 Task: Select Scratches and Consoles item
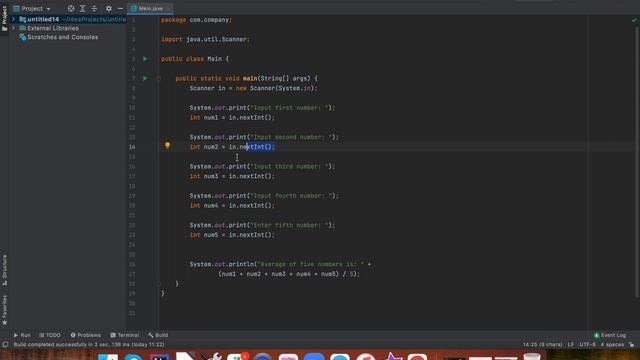[62, 37]
